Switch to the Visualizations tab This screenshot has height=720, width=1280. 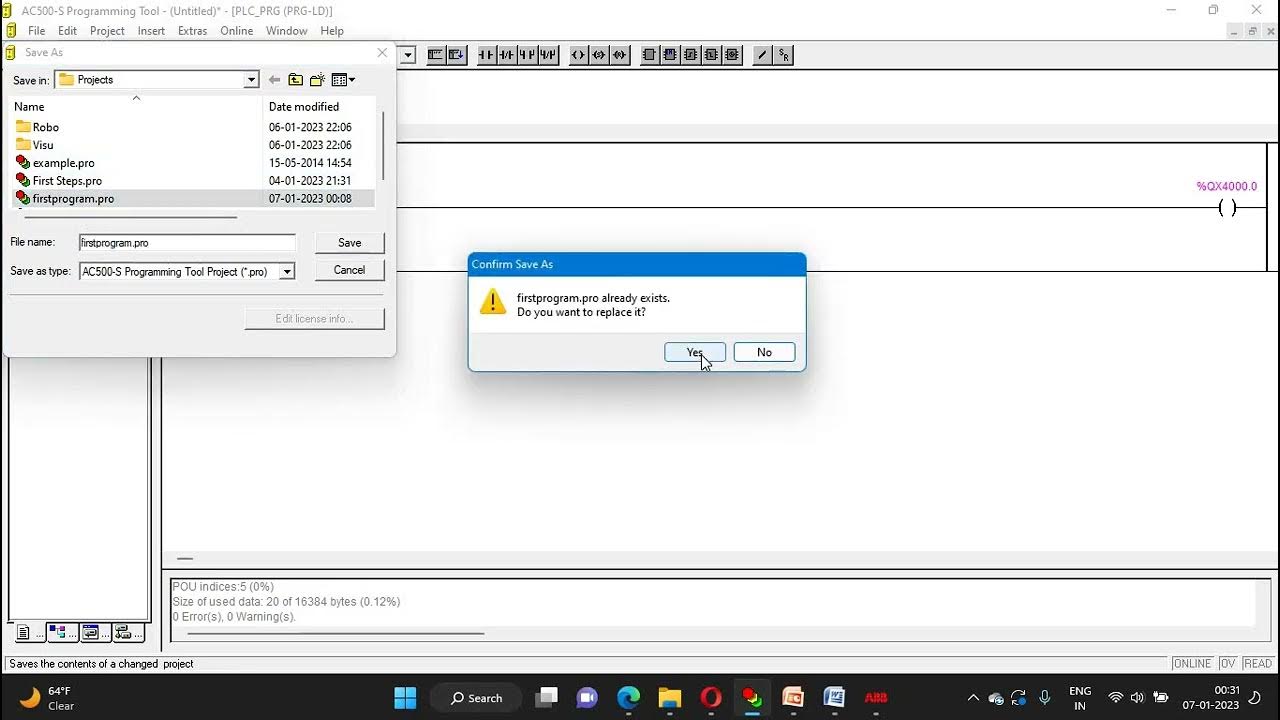(x=94, y=633)
